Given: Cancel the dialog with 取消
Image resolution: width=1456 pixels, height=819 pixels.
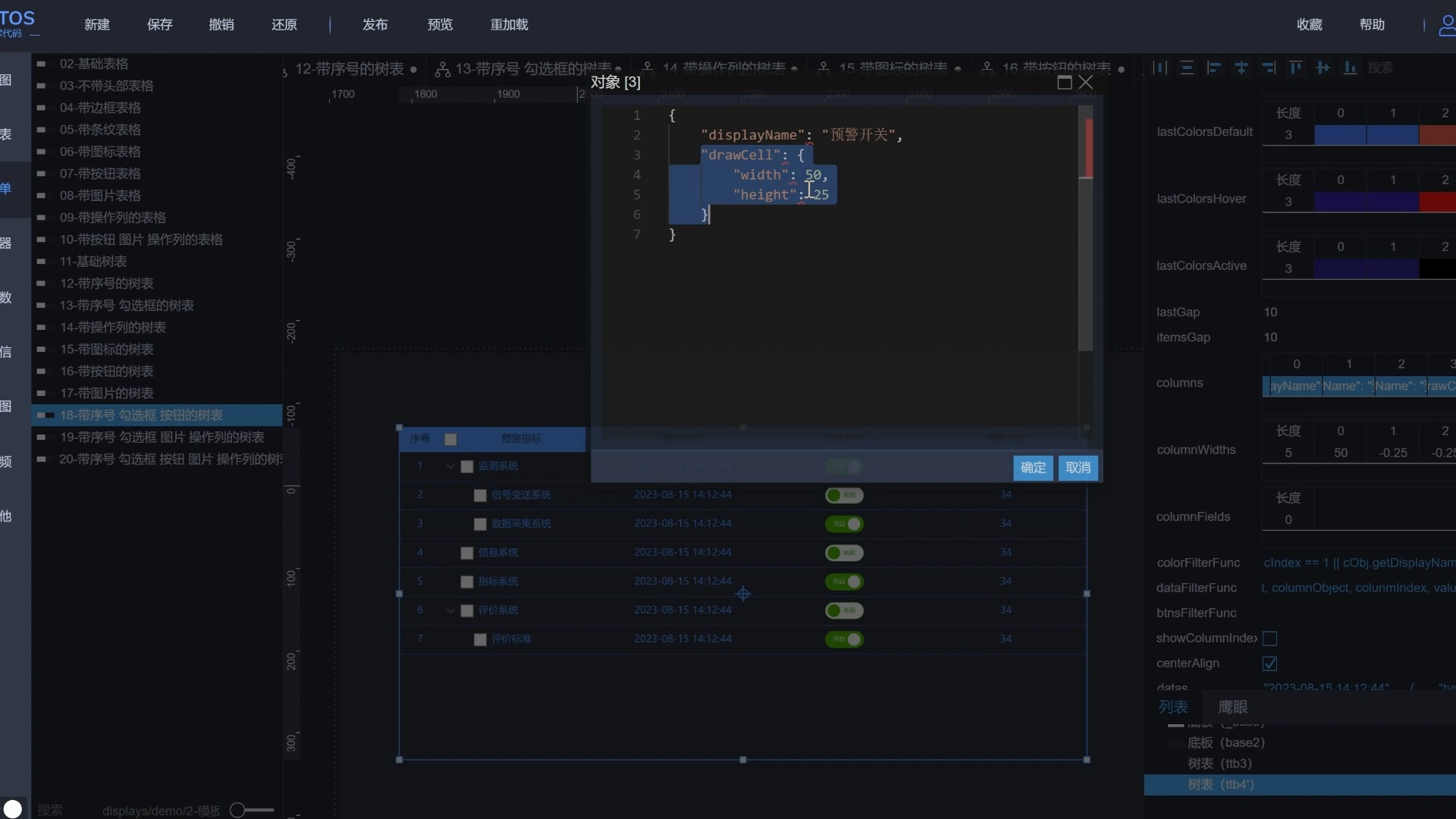Looking at the screenshot, I should coord(1078,468).
